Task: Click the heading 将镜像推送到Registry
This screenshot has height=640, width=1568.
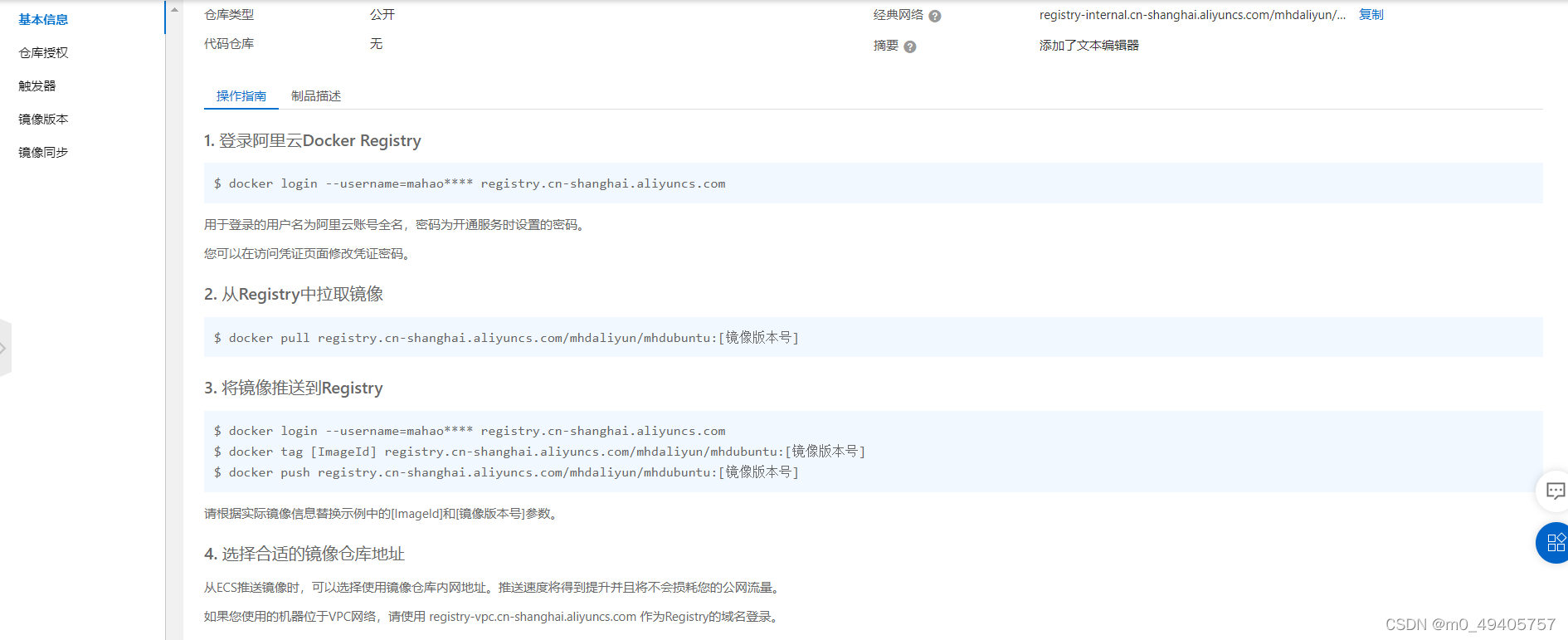Action: (294, 388)
